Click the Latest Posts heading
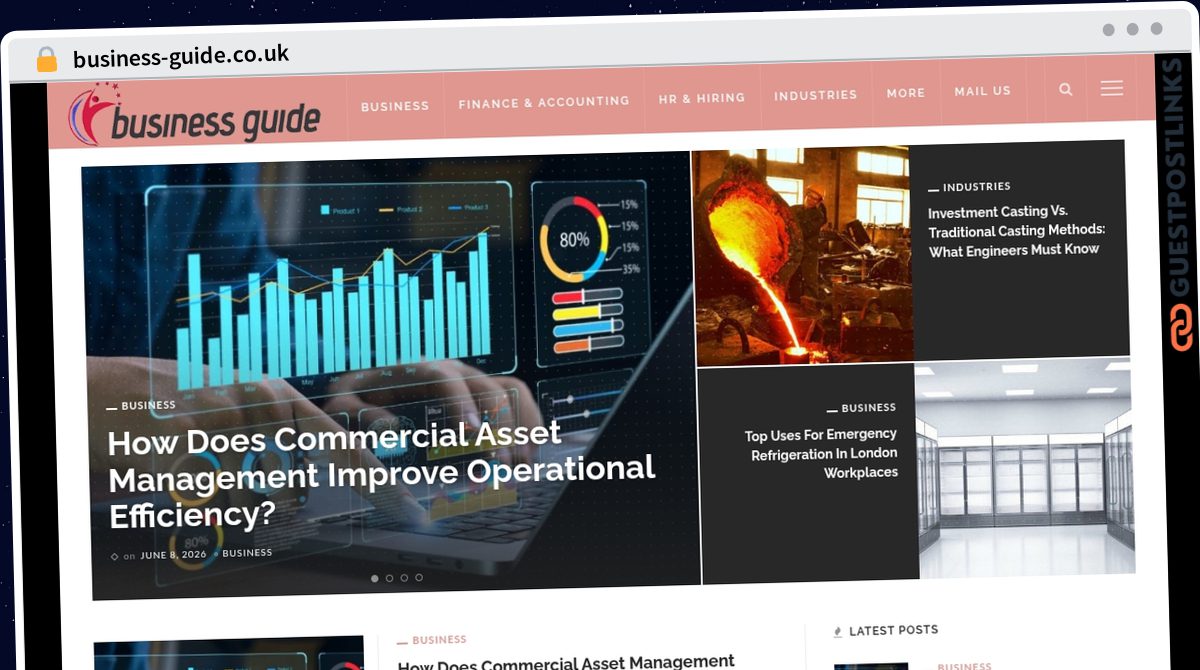The height and width of the screenshot is (670, 1200). [x=893, y=630]
